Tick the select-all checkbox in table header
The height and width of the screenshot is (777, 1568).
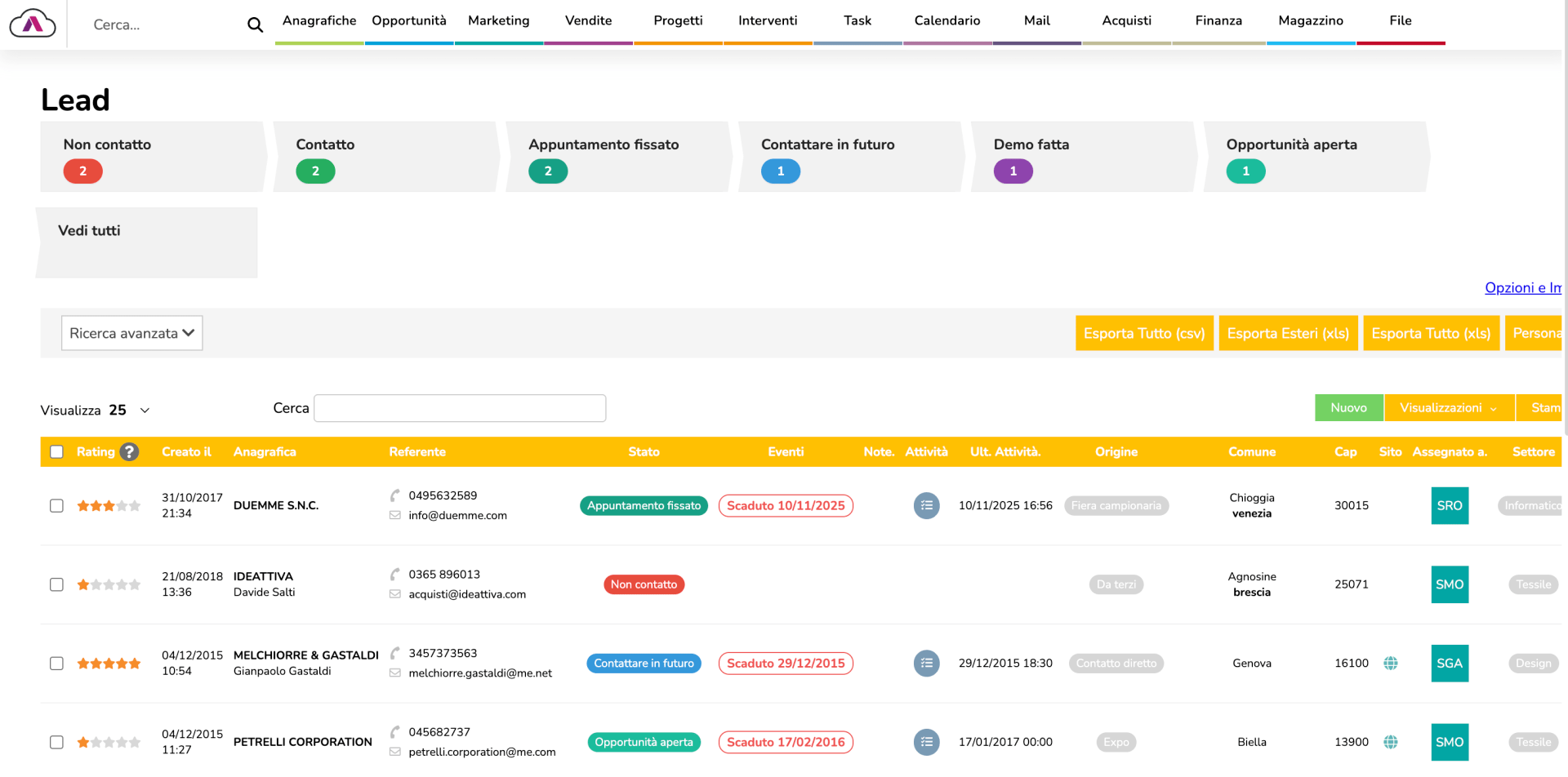[56, 452]
